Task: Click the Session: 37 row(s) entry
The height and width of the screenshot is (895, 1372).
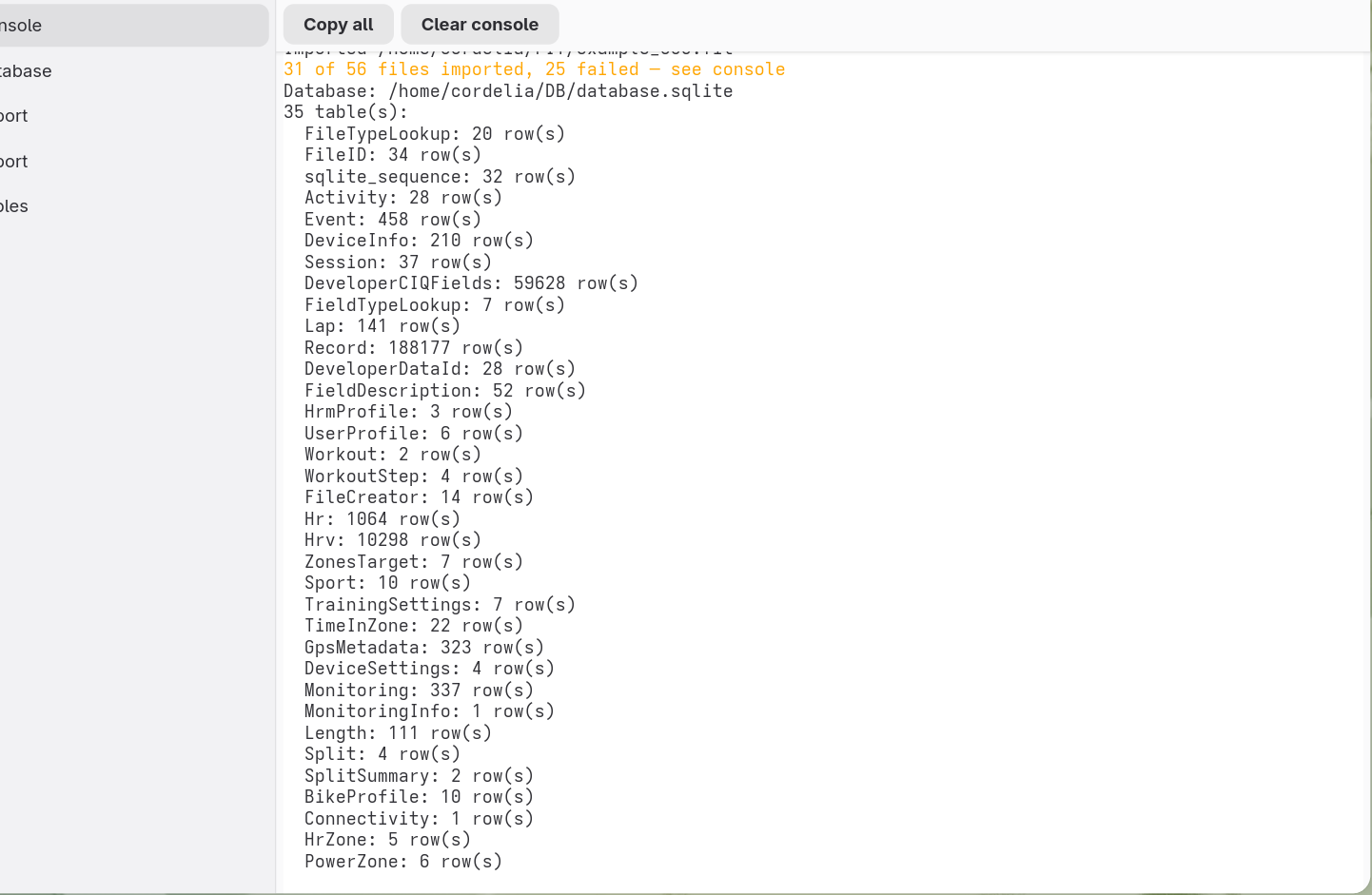Action: [x=398, y=263]
